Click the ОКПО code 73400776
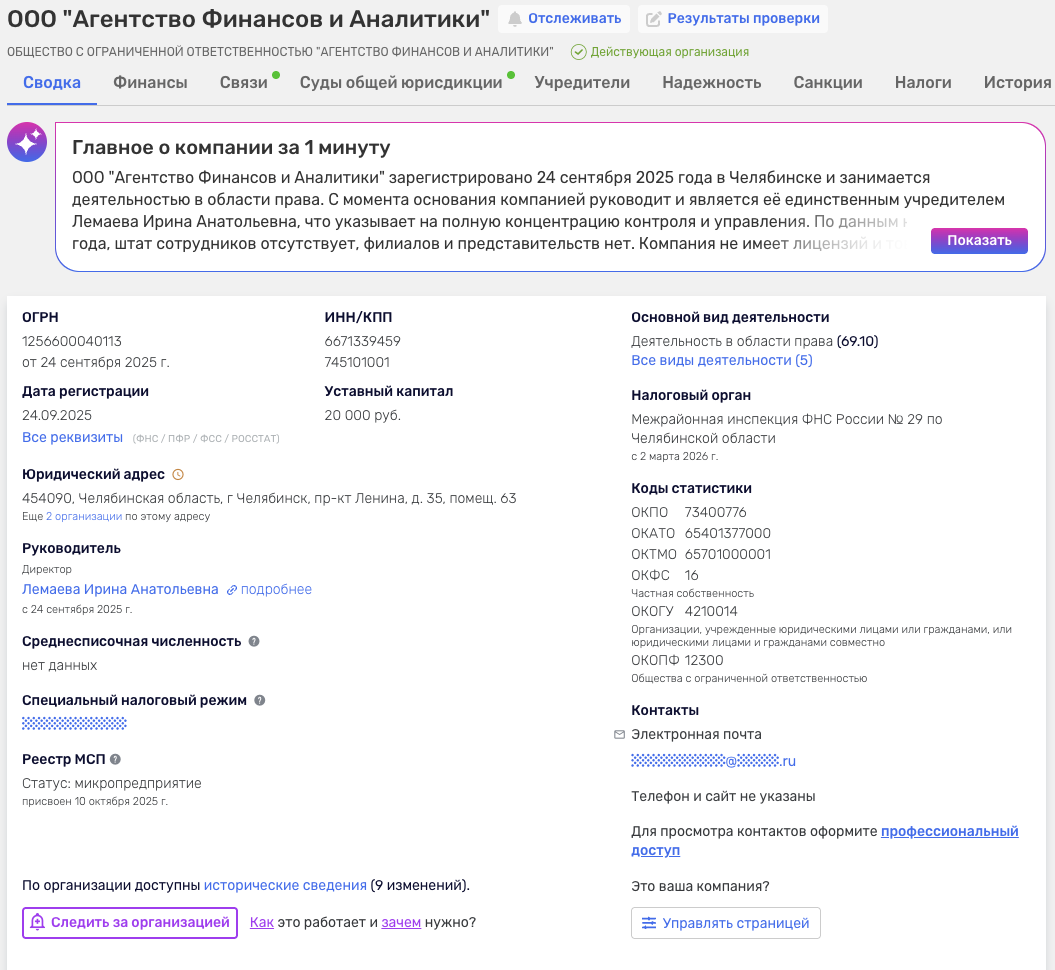Screen dimensions: 1055x970 [x=716, y=513]
